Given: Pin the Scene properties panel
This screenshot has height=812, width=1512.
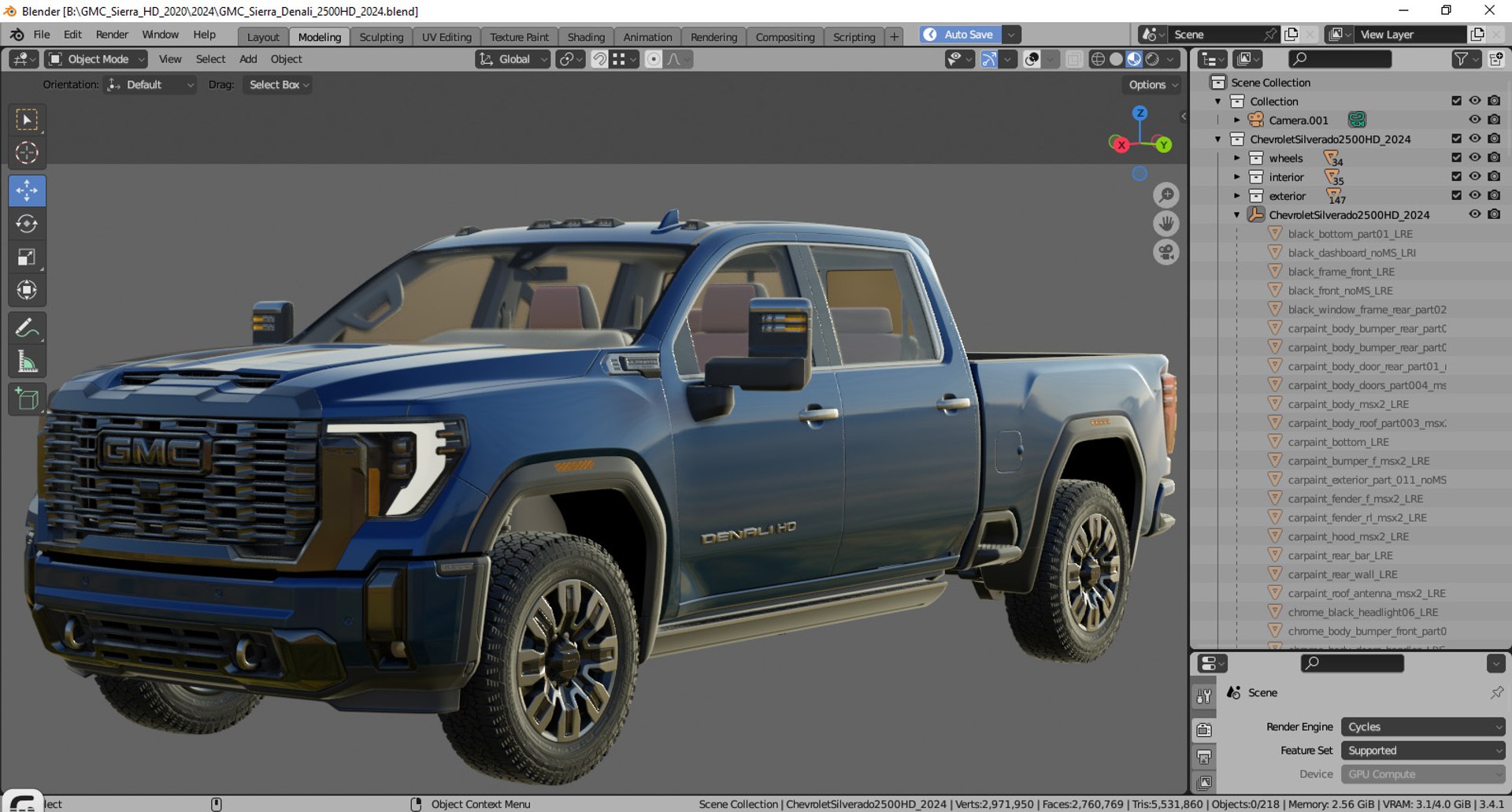Looking at the screenshot, I should [1496, 692].
